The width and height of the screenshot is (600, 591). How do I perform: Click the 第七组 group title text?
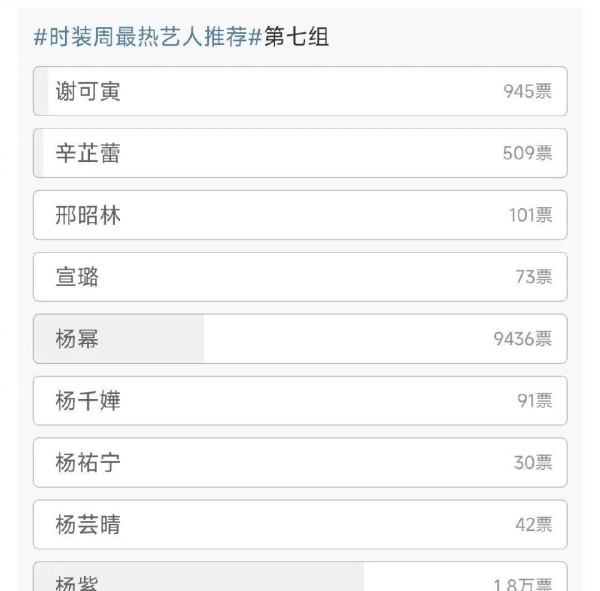pyautogui.click(x=297, y=38)
